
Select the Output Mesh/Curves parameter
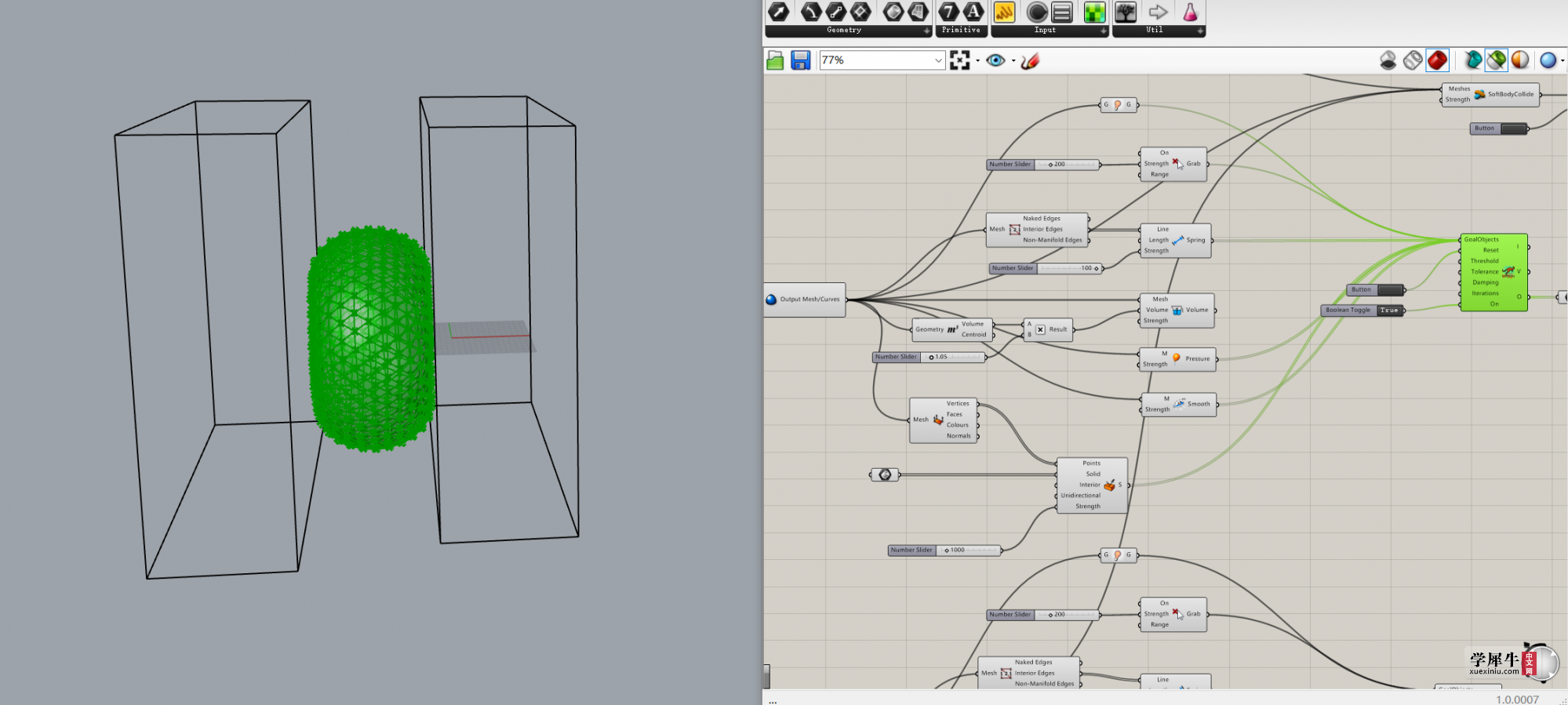[805, 300]
